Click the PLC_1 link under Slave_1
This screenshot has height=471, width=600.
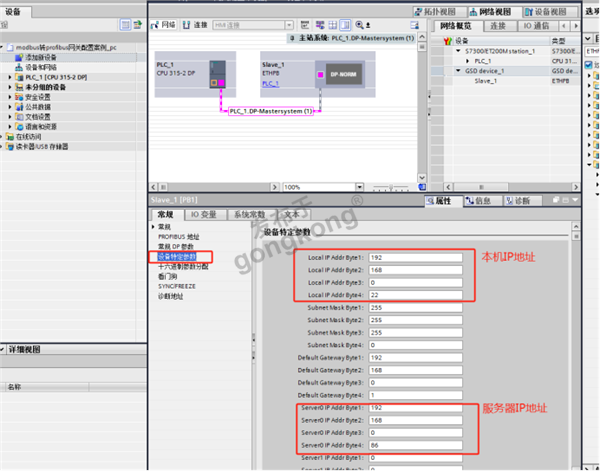(271, 84)
